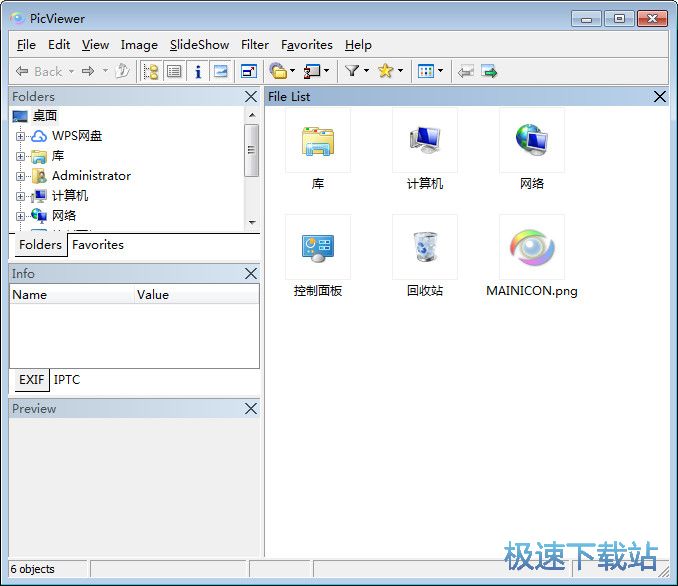Click the green next image arrow icon
Viewport: 678px width, 586px height.
(x=489, y=71)
